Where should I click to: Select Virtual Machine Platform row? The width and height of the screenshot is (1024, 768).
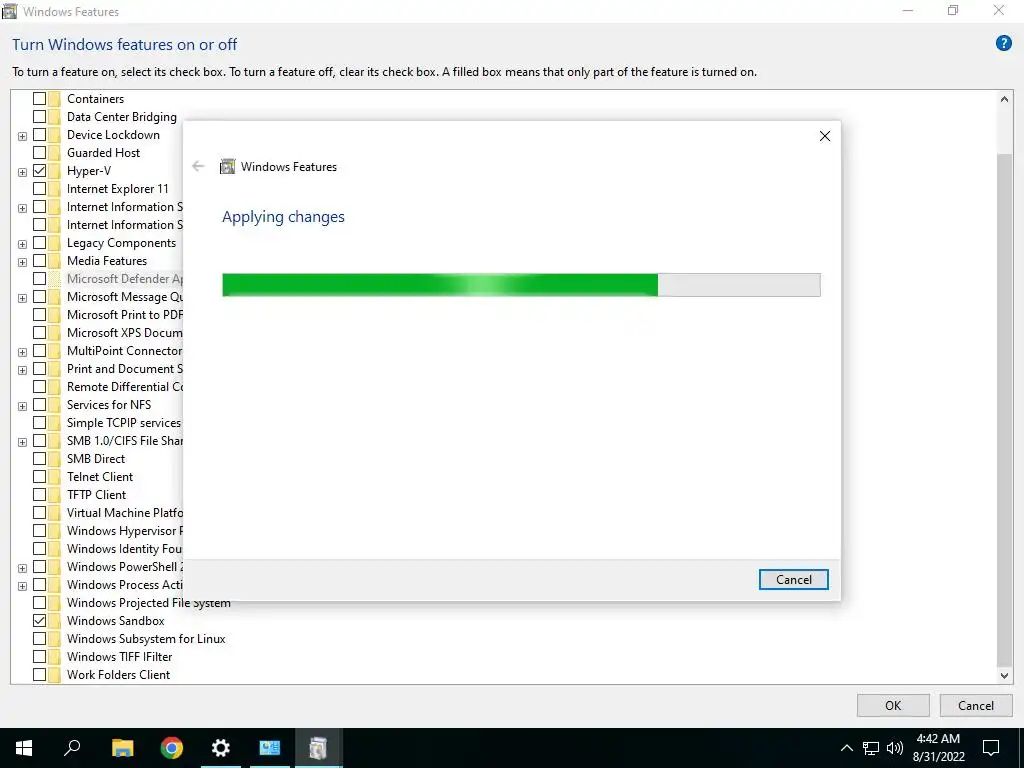pos(125,513)
